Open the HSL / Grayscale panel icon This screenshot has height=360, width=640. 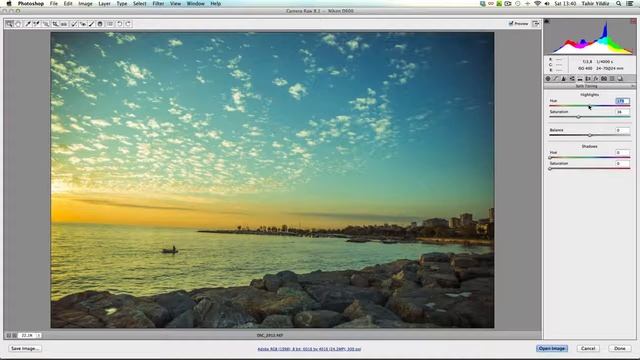coord(572,78)
